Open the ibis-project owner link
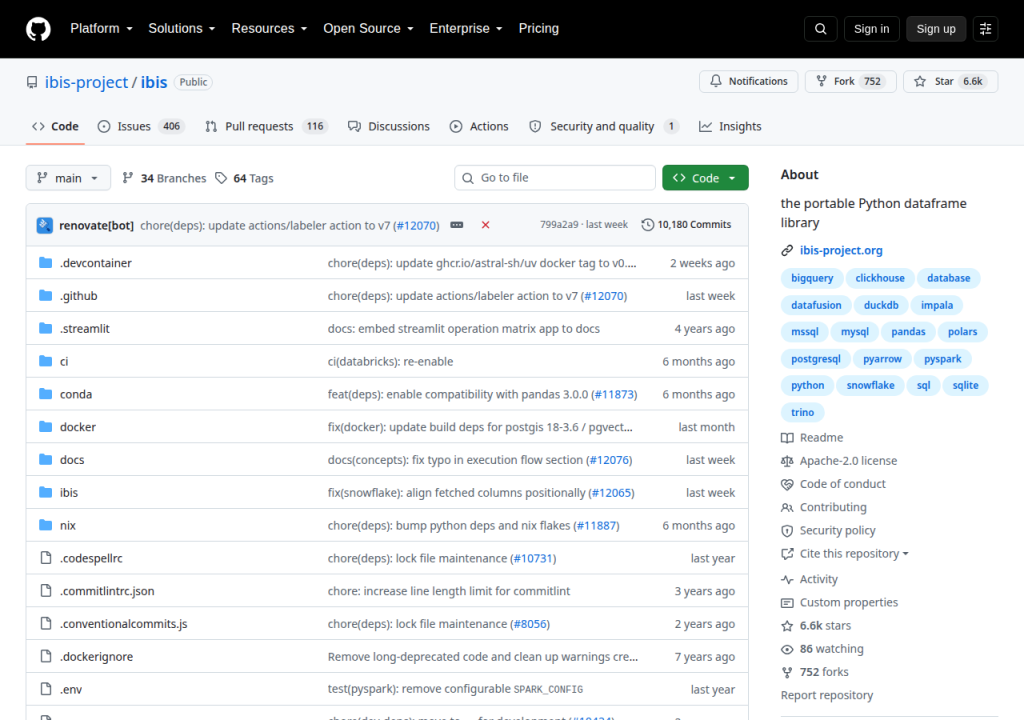The height and width of the screenshot is (720, 1024). pos(86,82)
